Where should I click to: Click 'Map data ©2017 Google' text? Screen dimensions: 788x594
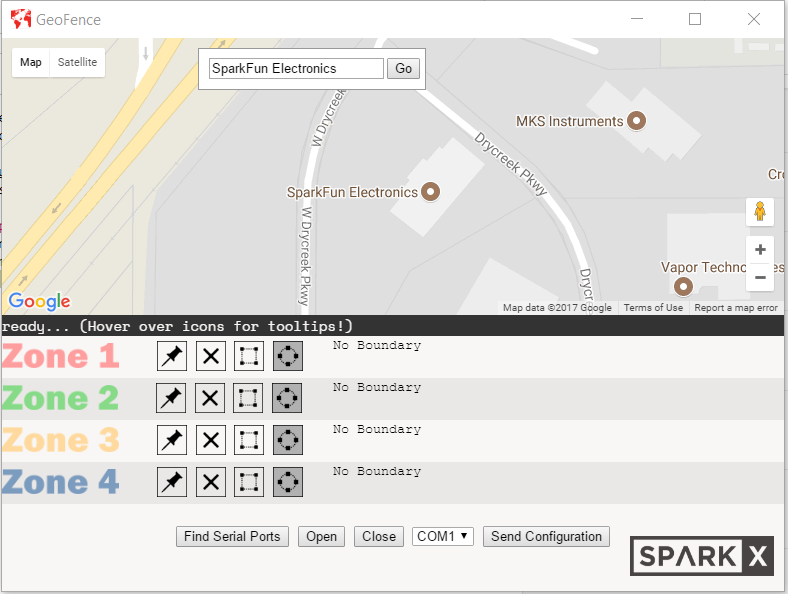click(x=557, y=308)
